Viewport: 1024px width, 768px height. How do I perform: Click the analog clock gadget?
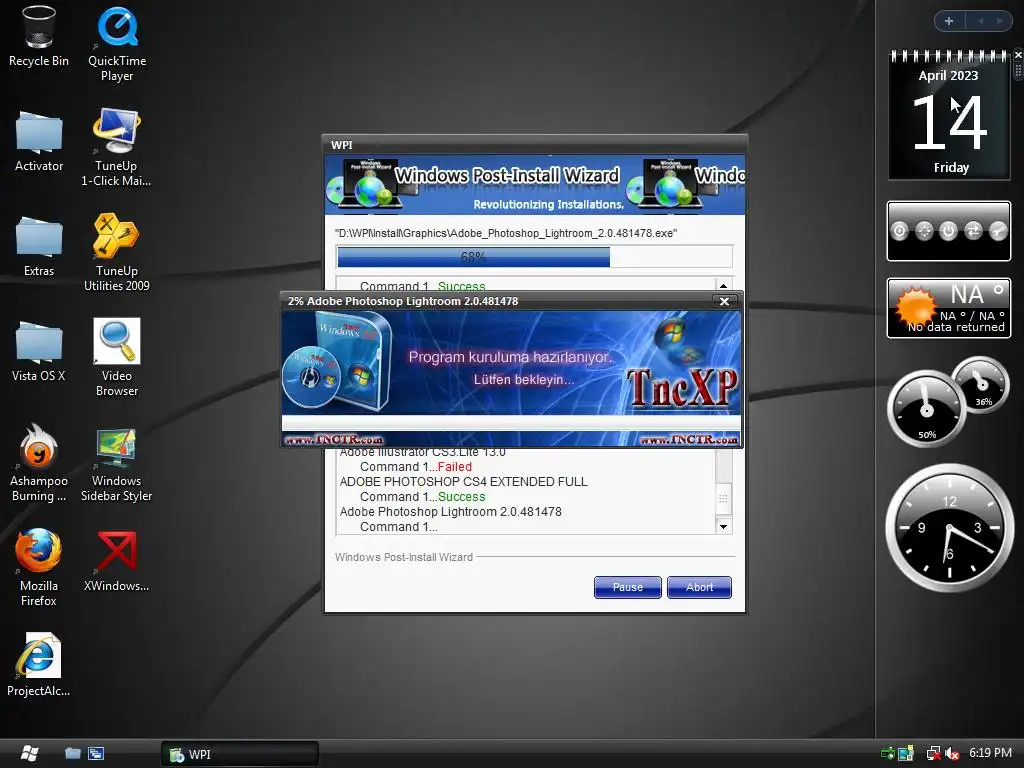(950, 528)
